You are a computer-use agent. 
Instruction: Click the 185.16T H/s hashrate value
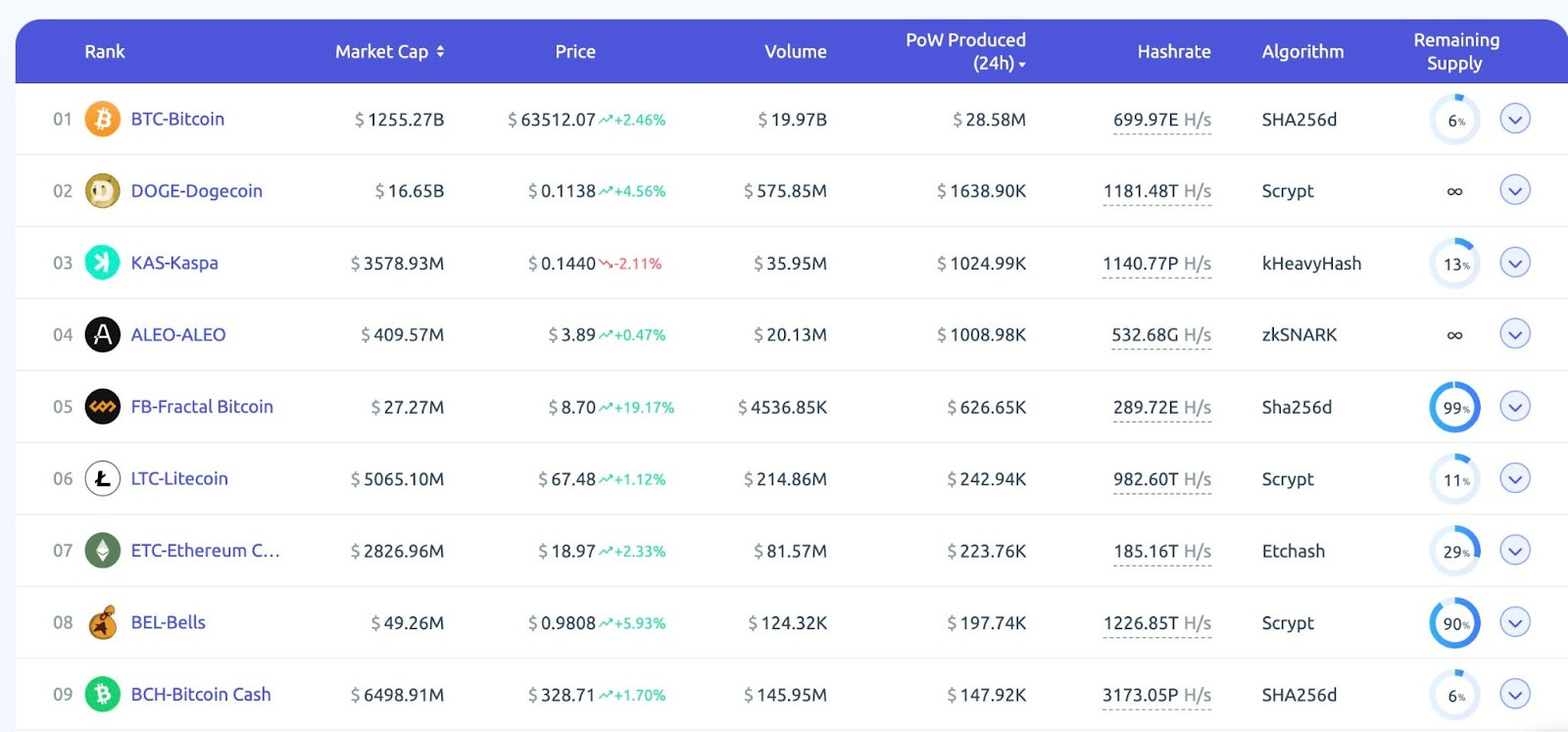[1162, 552]
